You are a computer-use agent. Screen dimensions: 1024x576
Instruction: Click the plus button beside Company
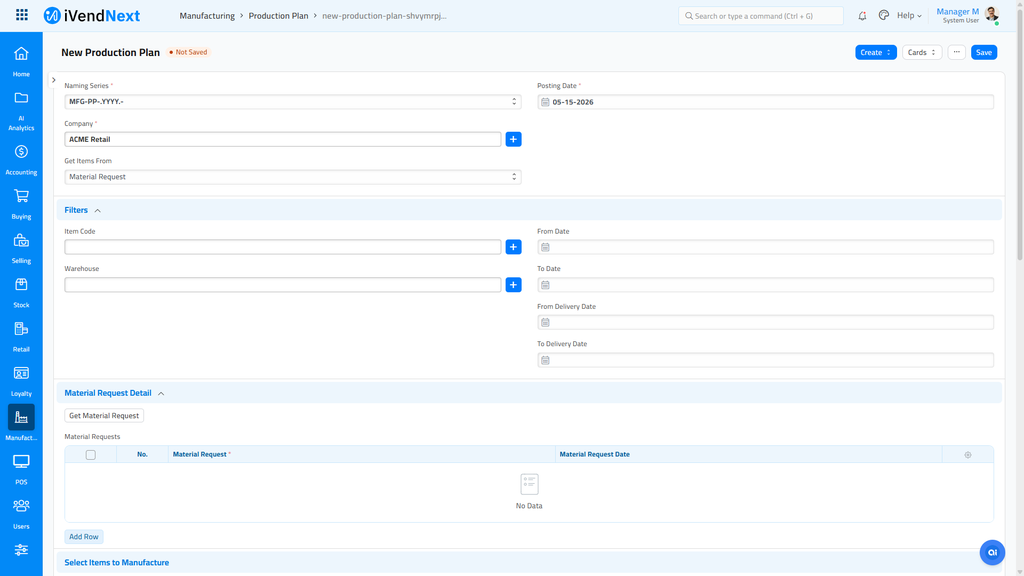coord(513,139)
